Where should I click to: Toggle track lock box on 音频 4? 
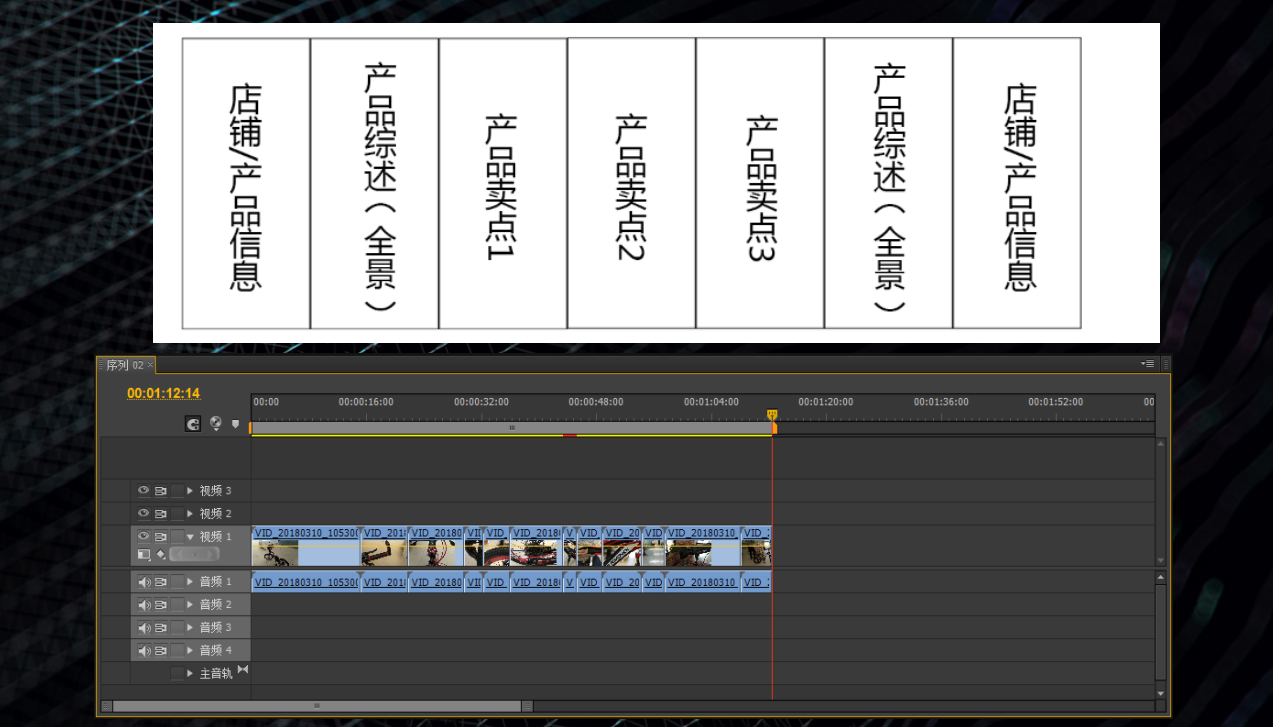(x=177, y=651)
